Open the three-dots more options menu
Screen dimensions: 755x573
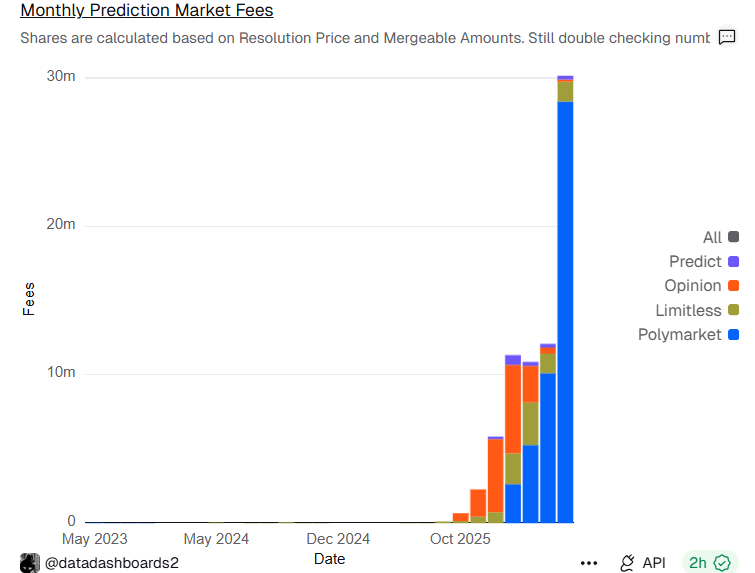589,563
